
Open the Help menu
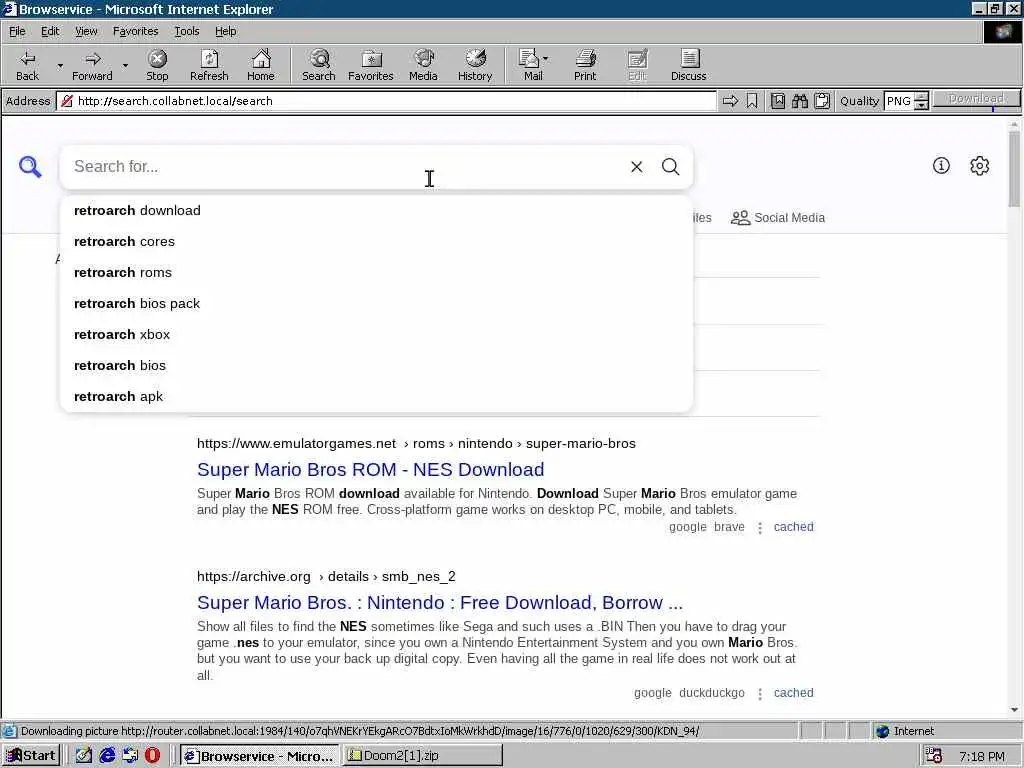pos(225,31)
